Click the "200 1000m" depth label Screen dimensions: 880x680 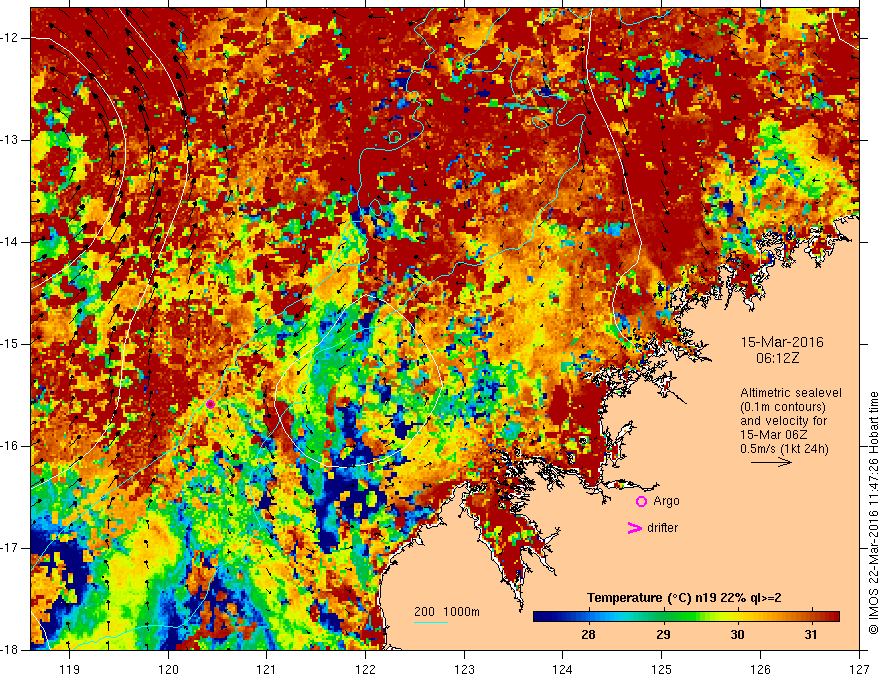[x=447, y=612]
